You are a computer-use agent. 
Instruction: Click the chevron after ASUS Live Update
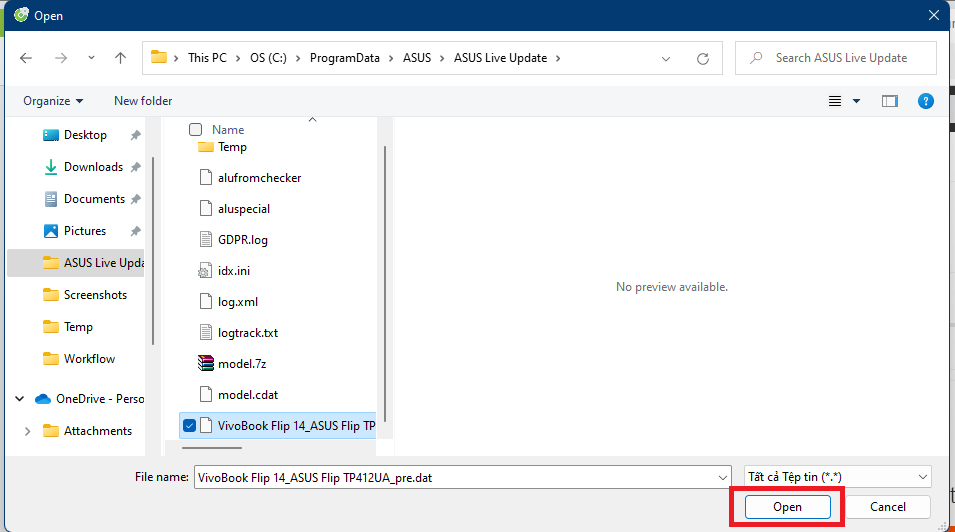[x=558, y=59]
